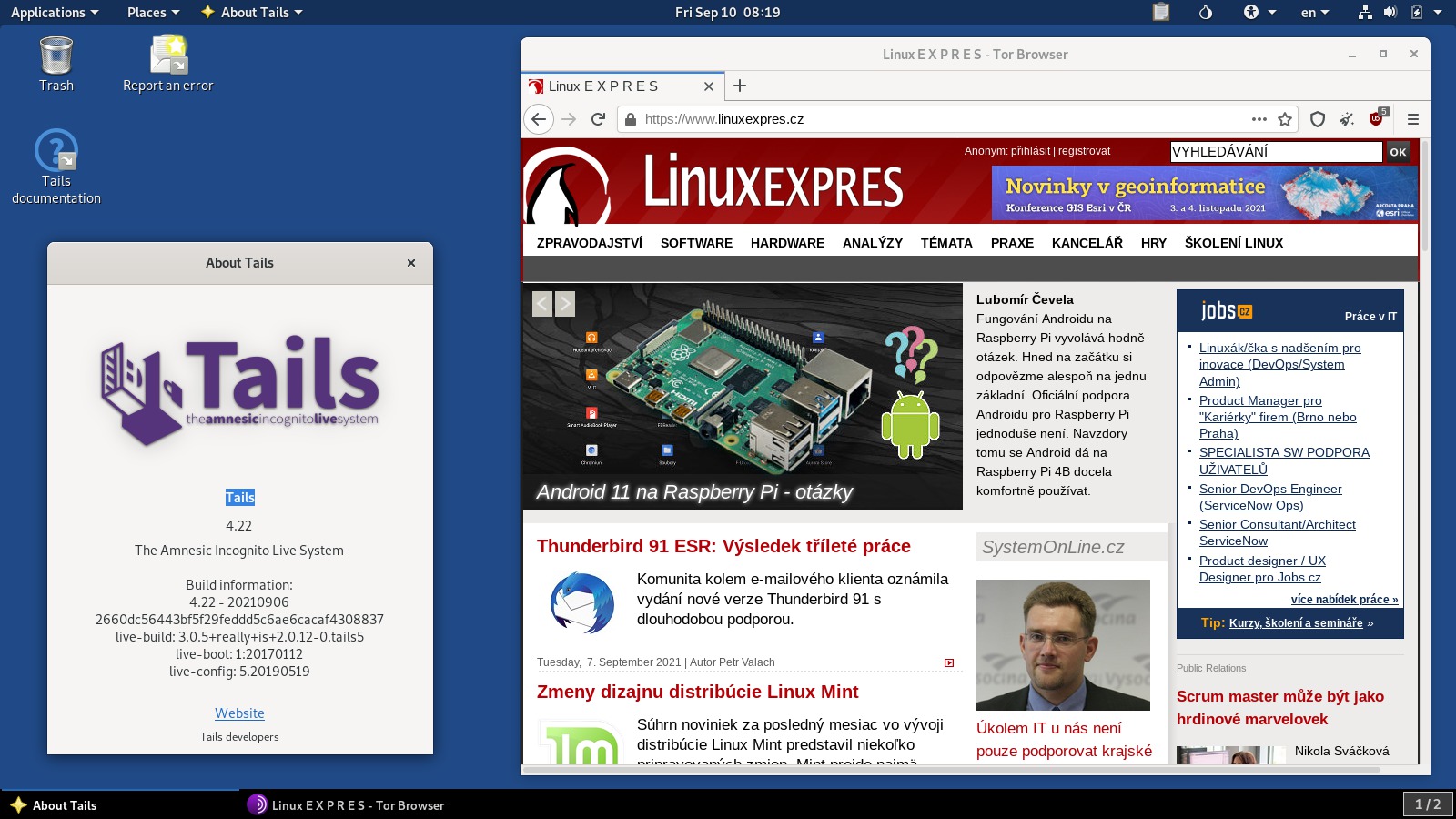Open the ŠKOLENÍ LINUX menu item
This screenshot has height=819, width=1456.
[x=1234, y=243]
